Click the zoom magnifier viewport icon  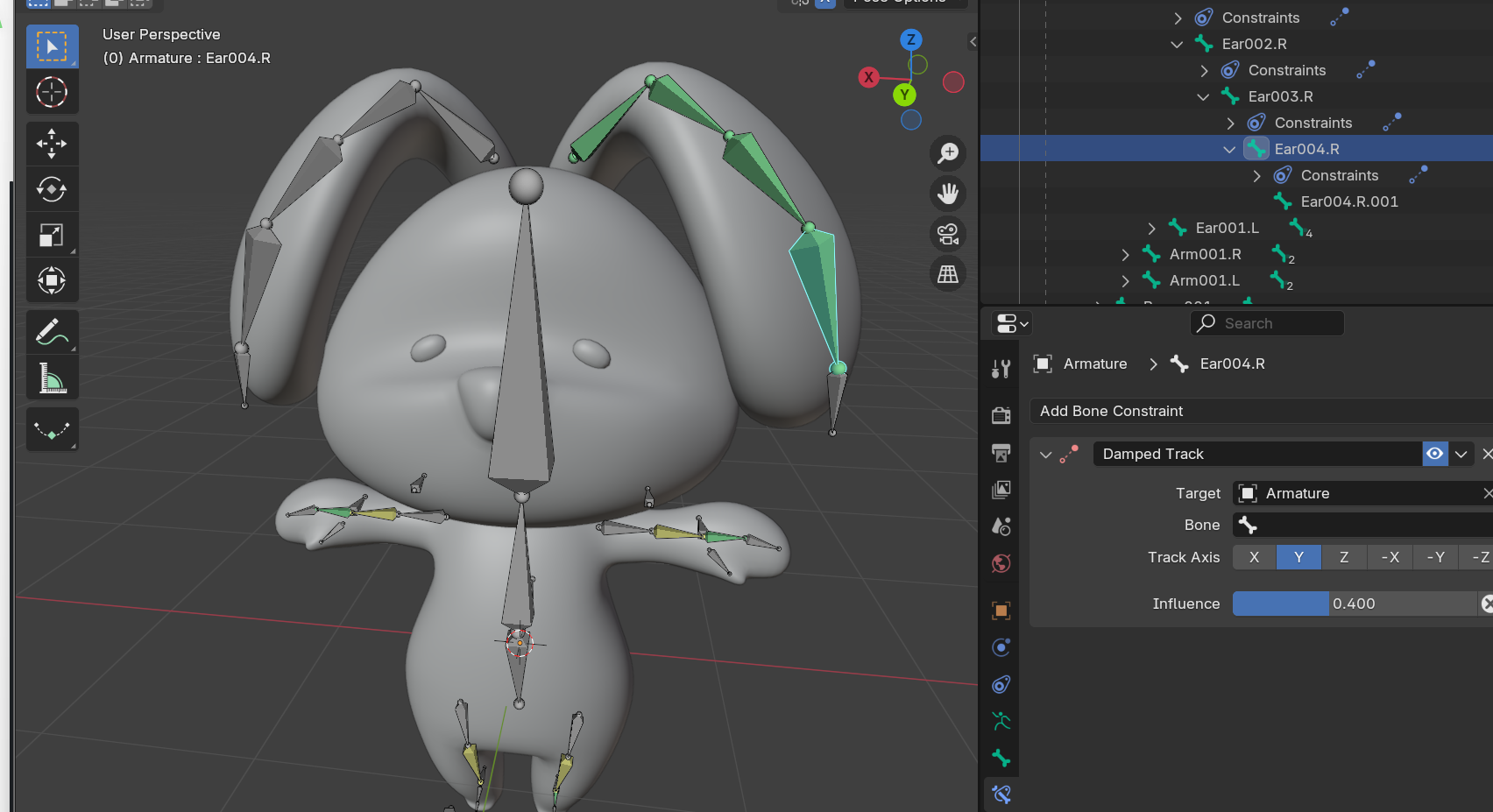(947, 153)
